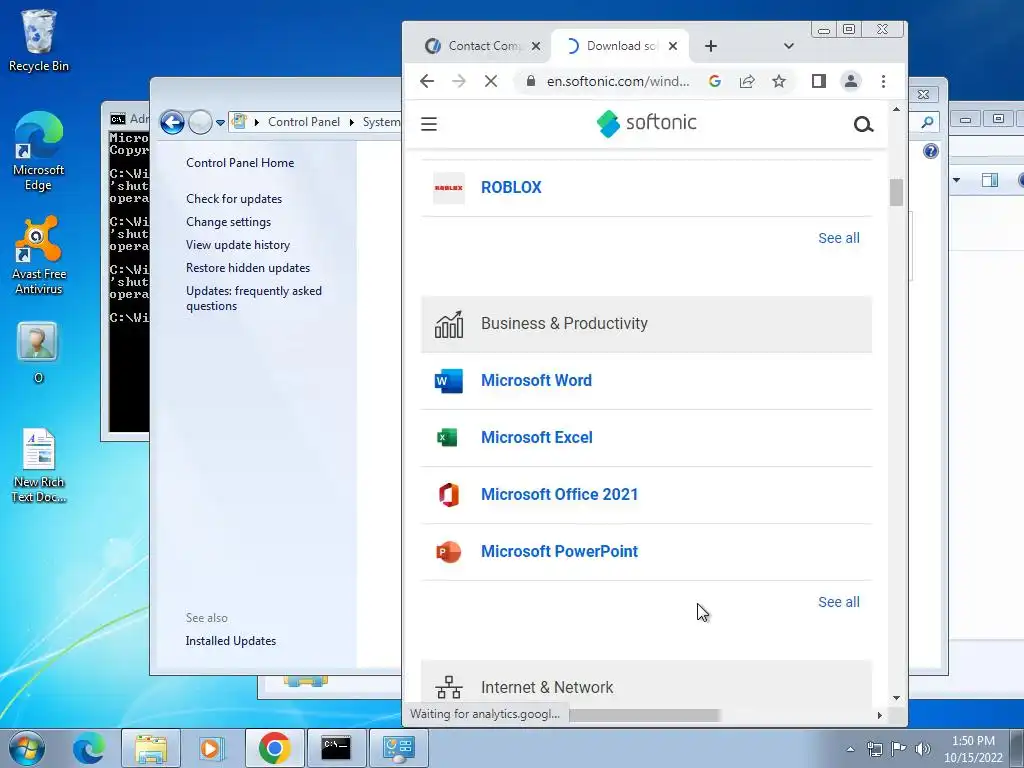Click the Microsoft Excel icon
Screen dimensions: 1024x768
click(x=447, y=438)
